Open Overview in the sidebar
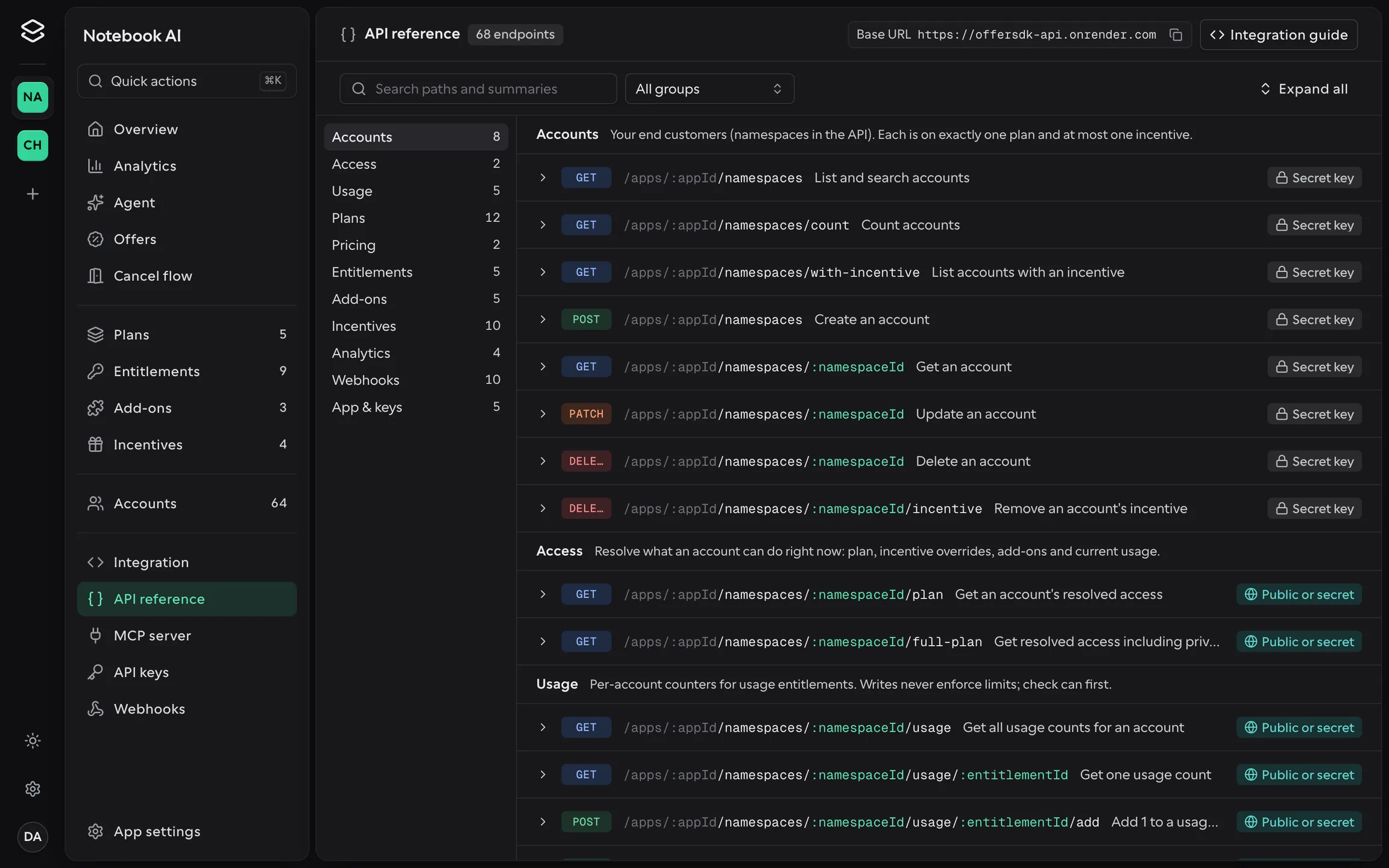 [187, 129]
